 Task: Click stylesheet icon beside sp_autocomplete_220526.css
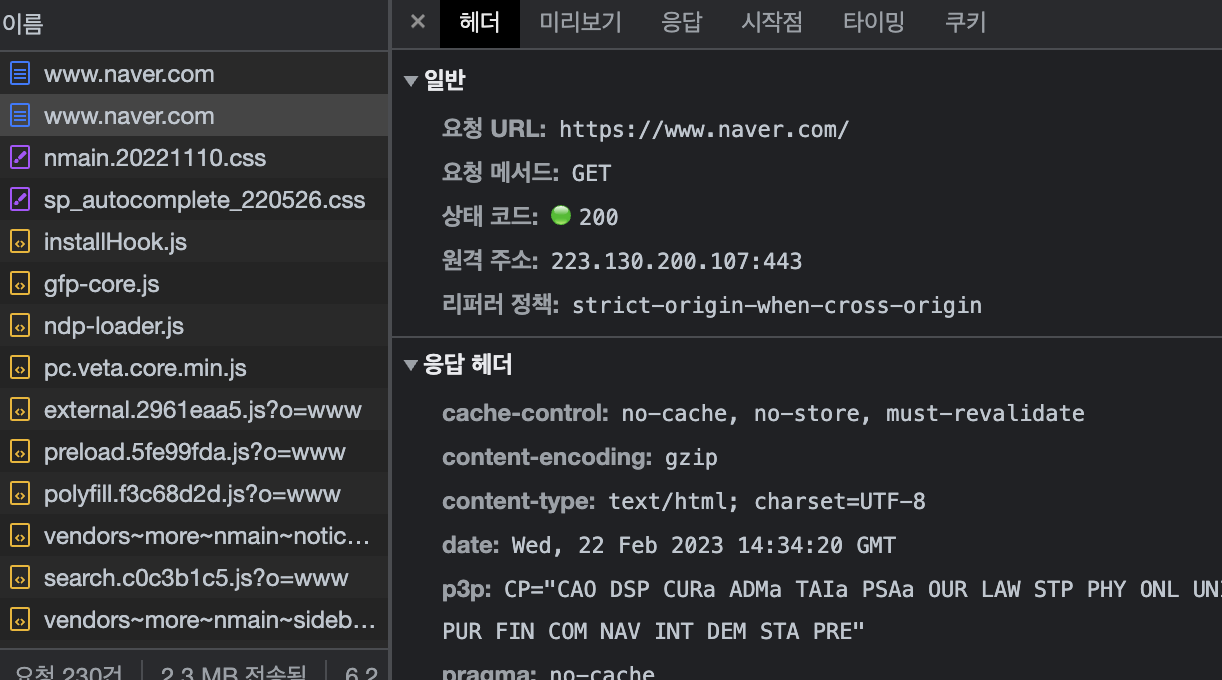coord(20,200)
